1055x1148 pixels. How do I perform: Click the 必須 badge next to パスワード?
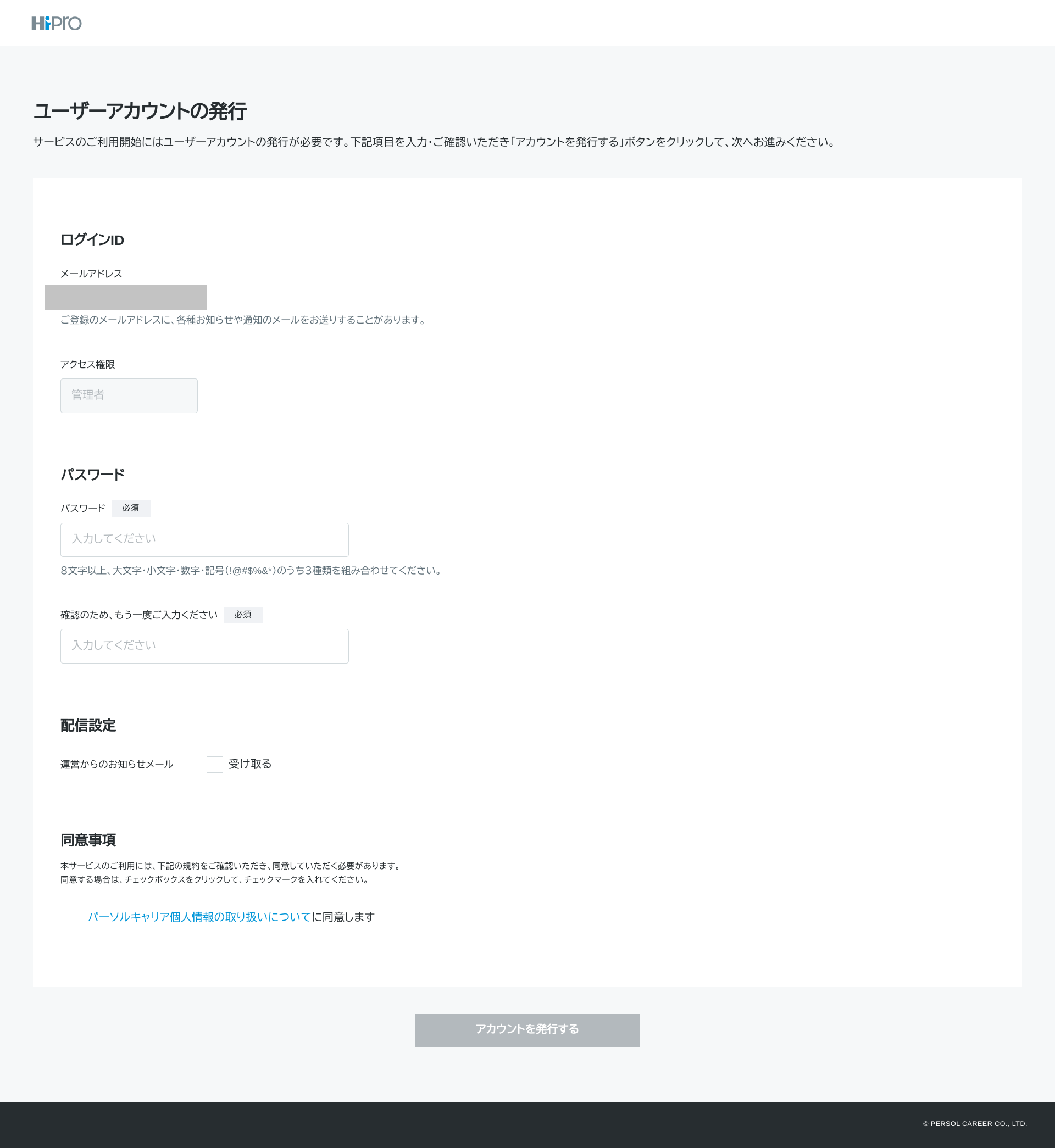click(x=131, y=508)
